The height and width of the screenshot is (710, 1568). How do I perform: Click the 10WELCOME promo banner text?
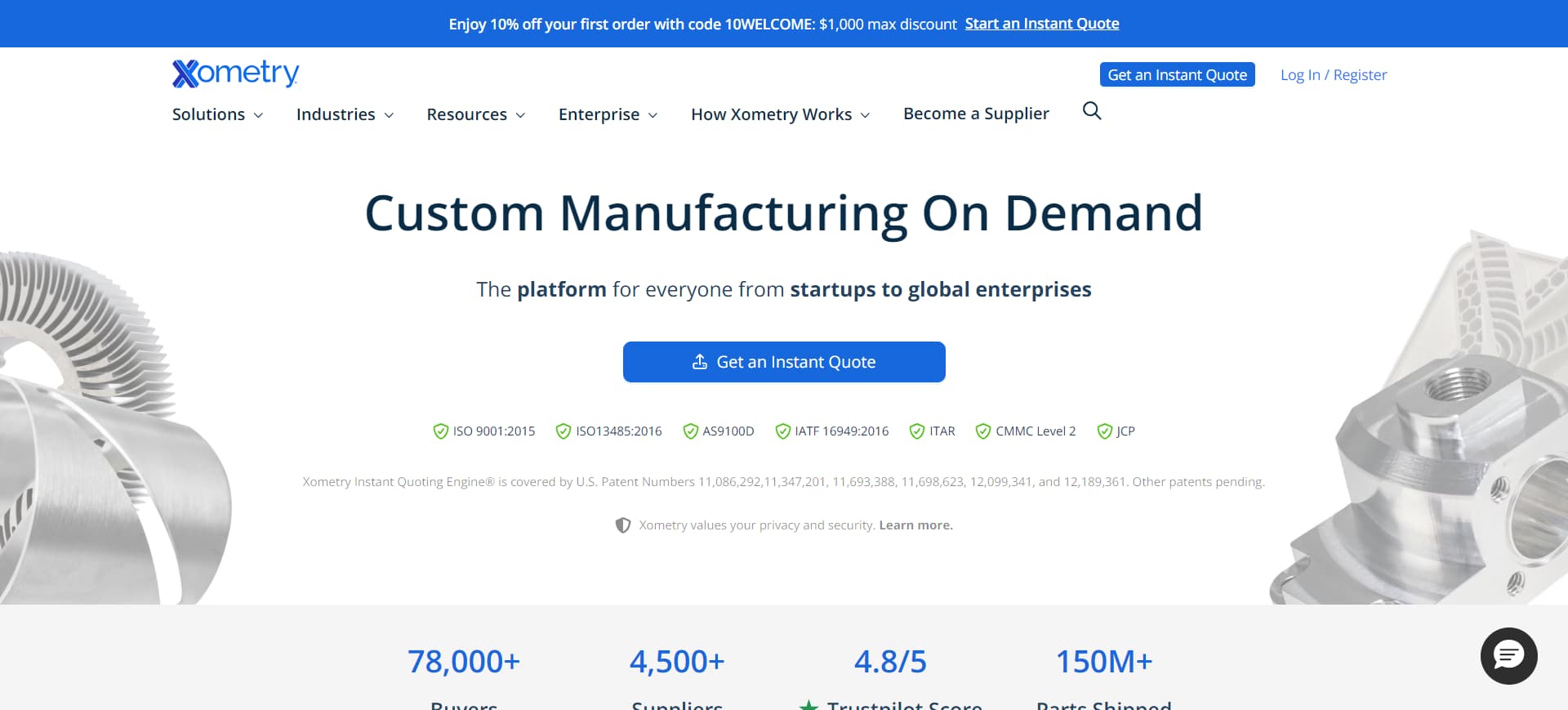click(702, 24)
